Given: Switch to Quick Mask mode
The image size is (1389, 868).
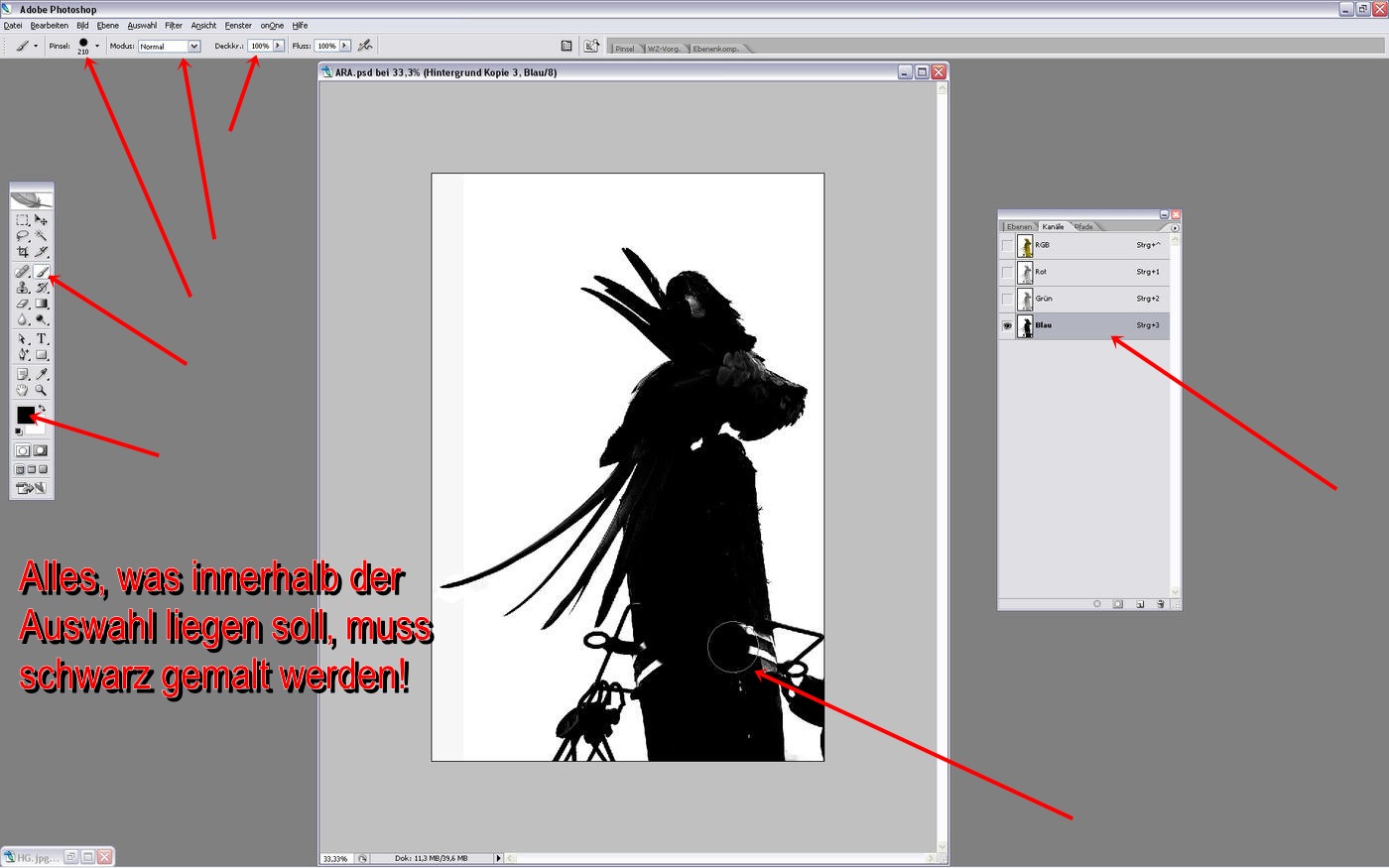Looking at the screenshot, I should tap(41, 449).
